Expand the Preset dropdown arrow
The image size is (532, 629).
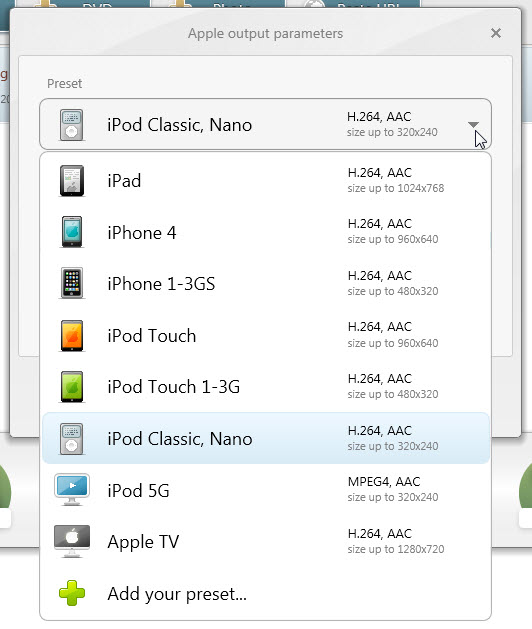pyautogui.click(x=473, y=125)
